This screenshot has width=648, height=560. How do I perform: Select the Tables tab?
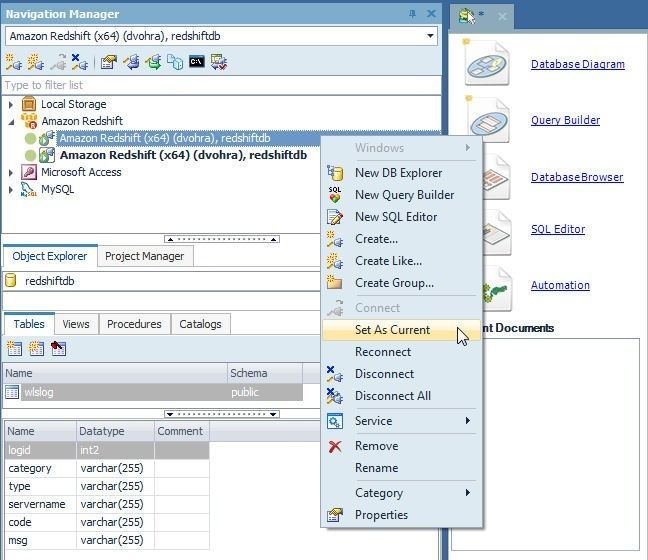(x=29, y=324)
